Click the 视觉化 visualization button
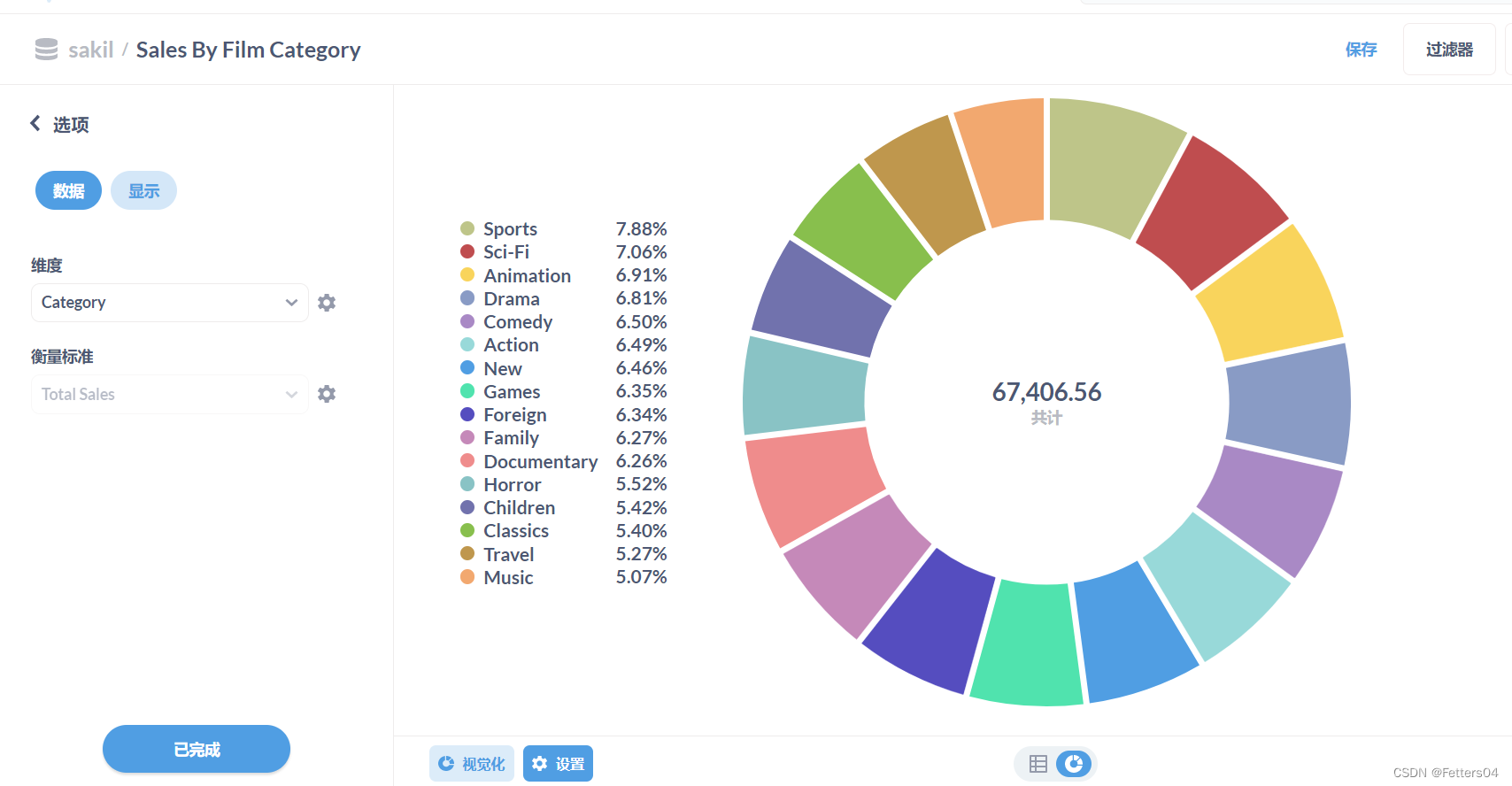This screenshot has width=1512, height=786. (471, 764)
